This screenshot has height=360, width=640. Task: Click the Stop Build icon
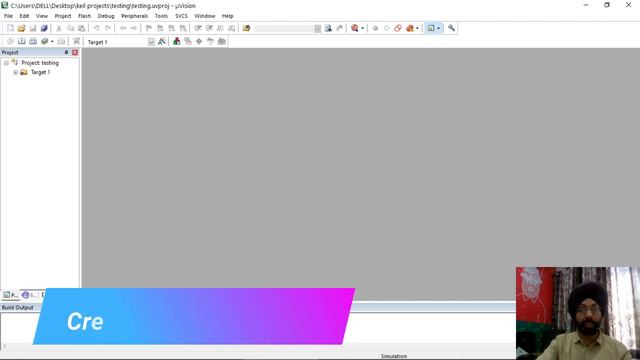pos(61,41)
